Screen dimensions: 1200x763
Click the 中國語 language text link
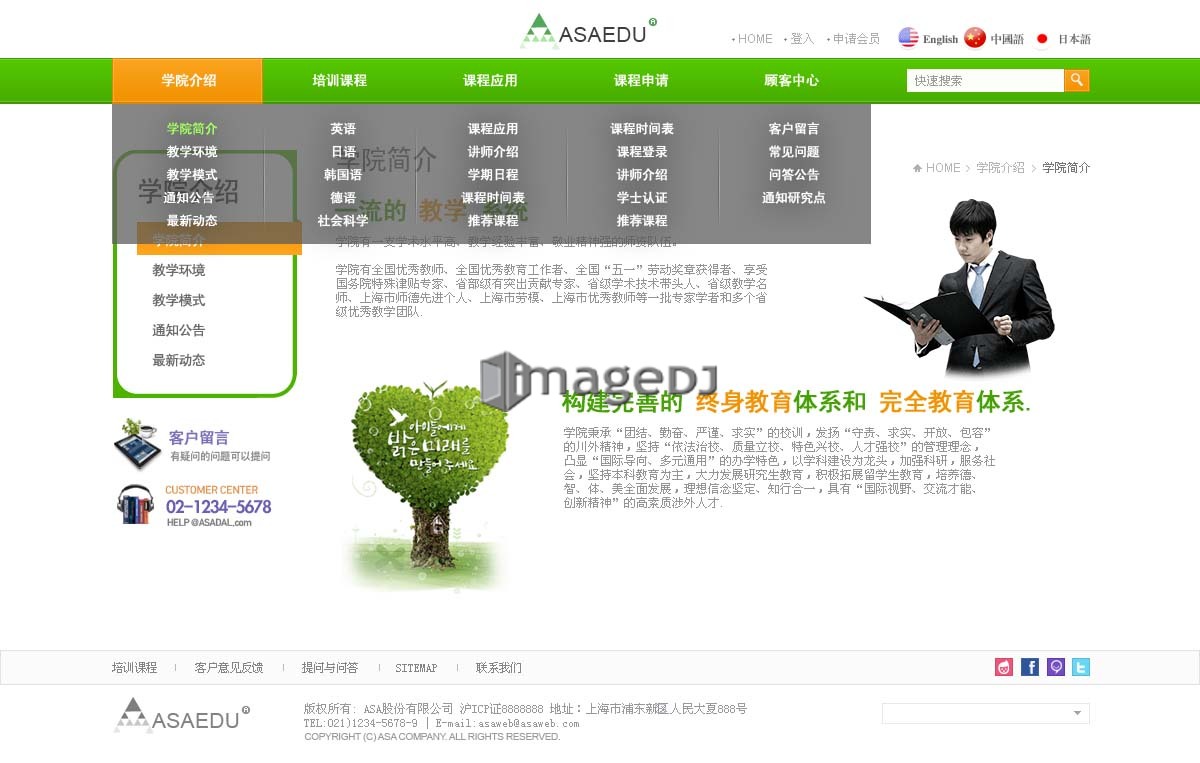tap(1007, 39)
